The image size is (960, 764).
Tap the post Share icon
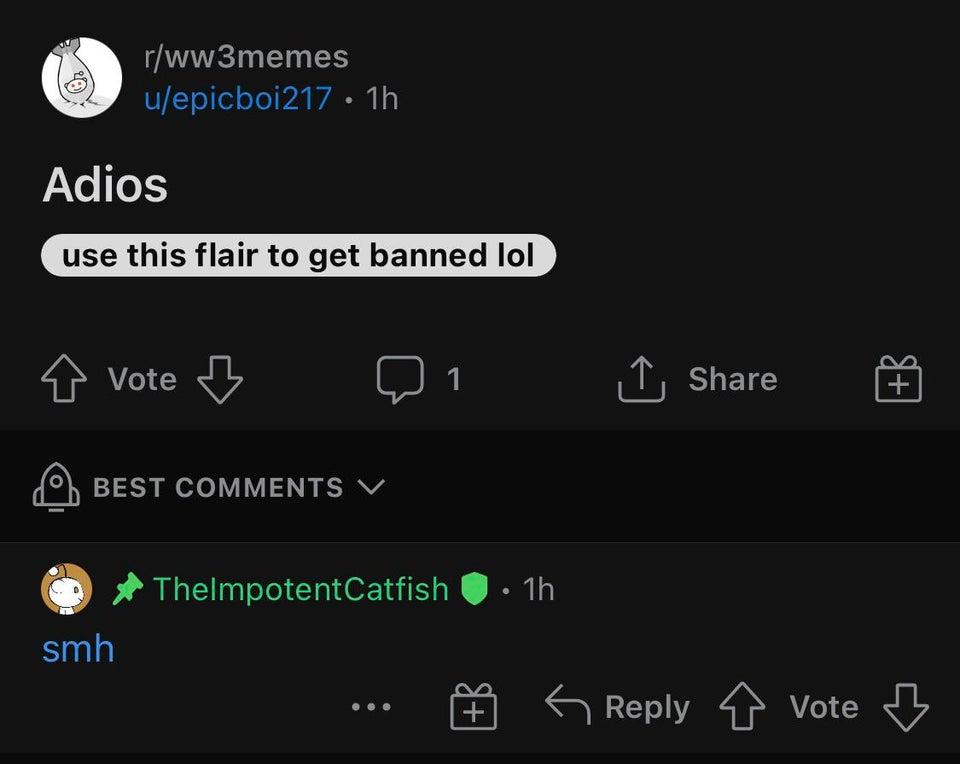[643, 380]
